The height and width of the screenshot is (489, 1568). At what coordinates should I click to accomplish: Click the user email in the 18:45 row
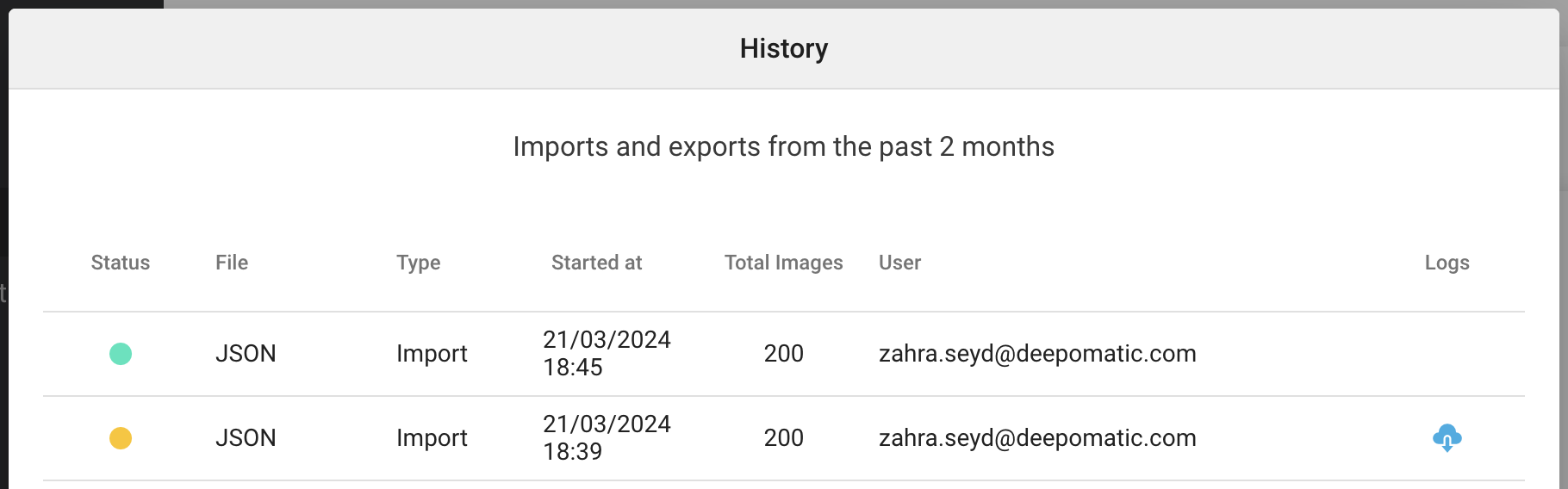(x=1037, y=354)
